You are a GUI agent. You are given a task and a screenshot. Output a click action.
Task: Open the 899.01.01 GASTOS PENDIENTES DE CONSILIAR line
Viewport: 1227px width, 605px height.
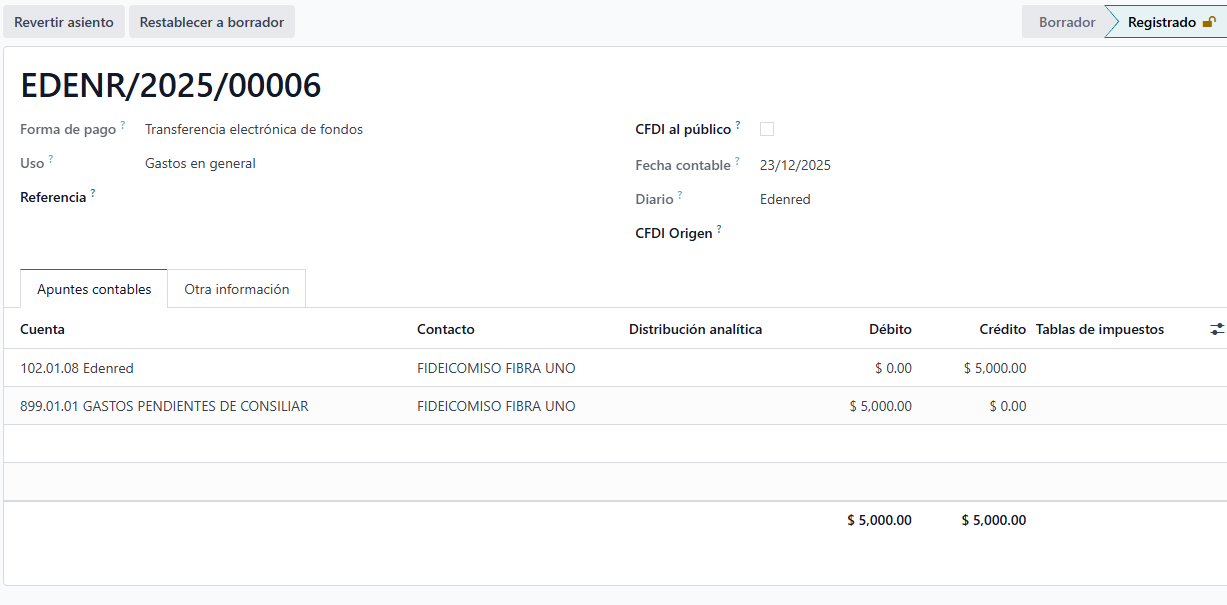point(162,406)
